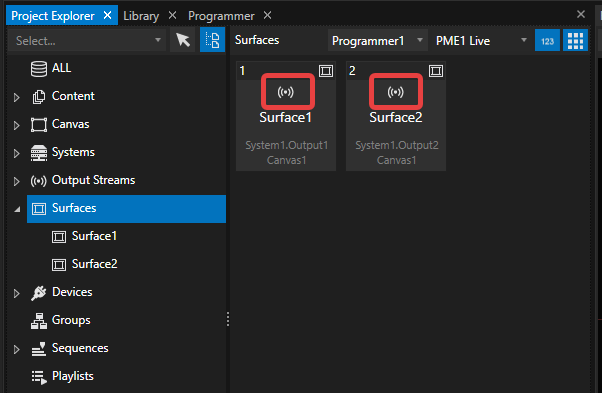This screenshot has width=602, height=393.
Task: Expand the Systems tree node
Action: (17, 154)
